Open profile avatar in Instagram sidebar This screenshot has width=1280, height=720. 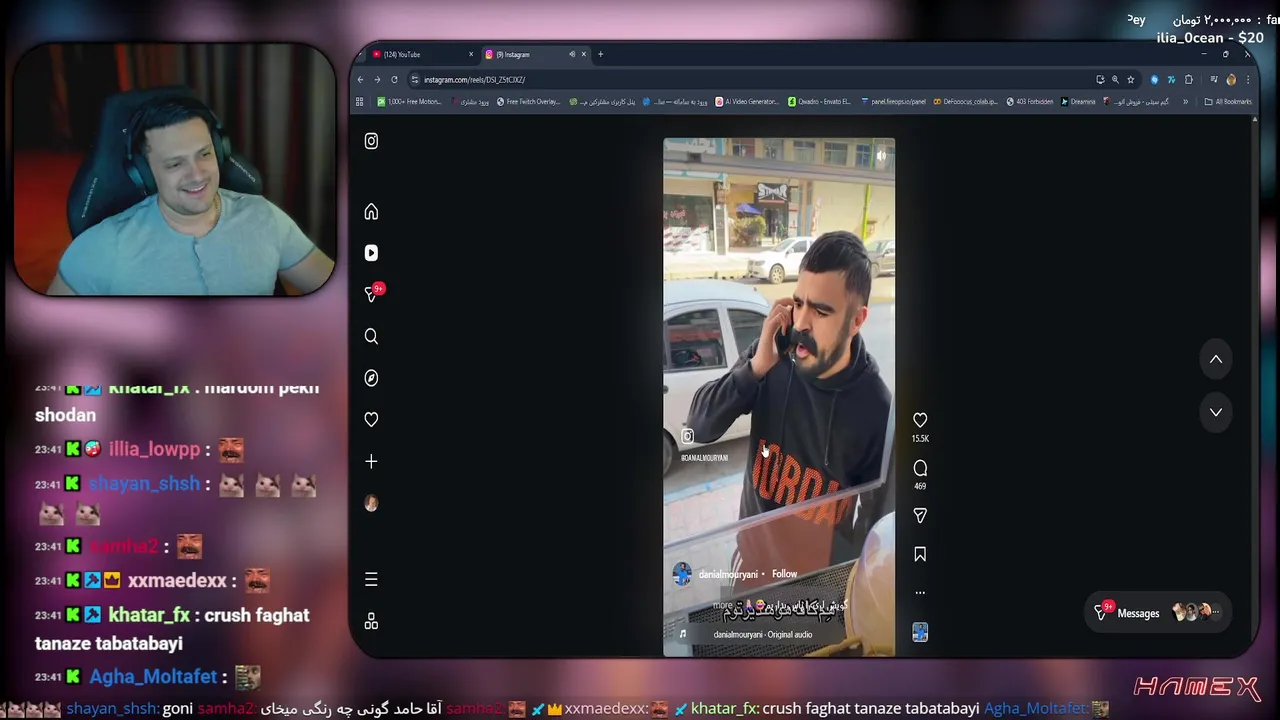(x=371, y=503)
